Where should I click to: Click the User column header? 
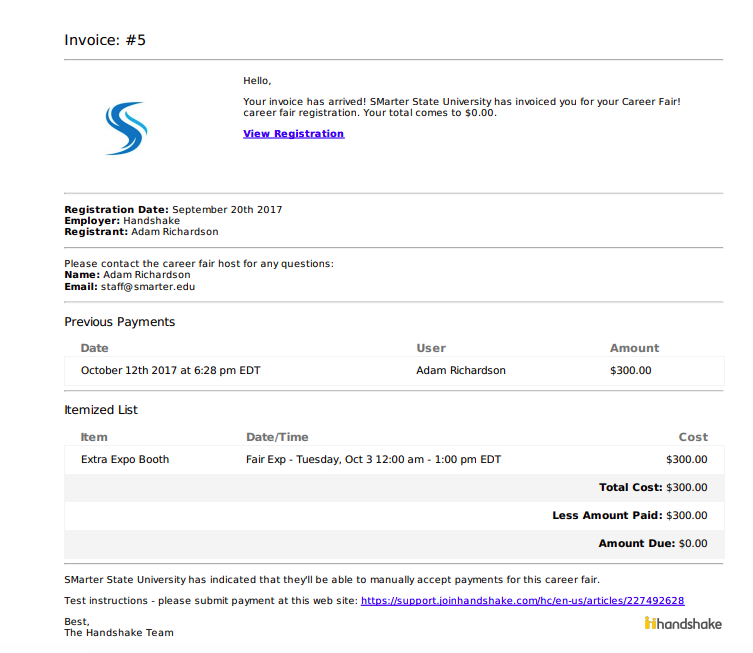coord(431,348)
